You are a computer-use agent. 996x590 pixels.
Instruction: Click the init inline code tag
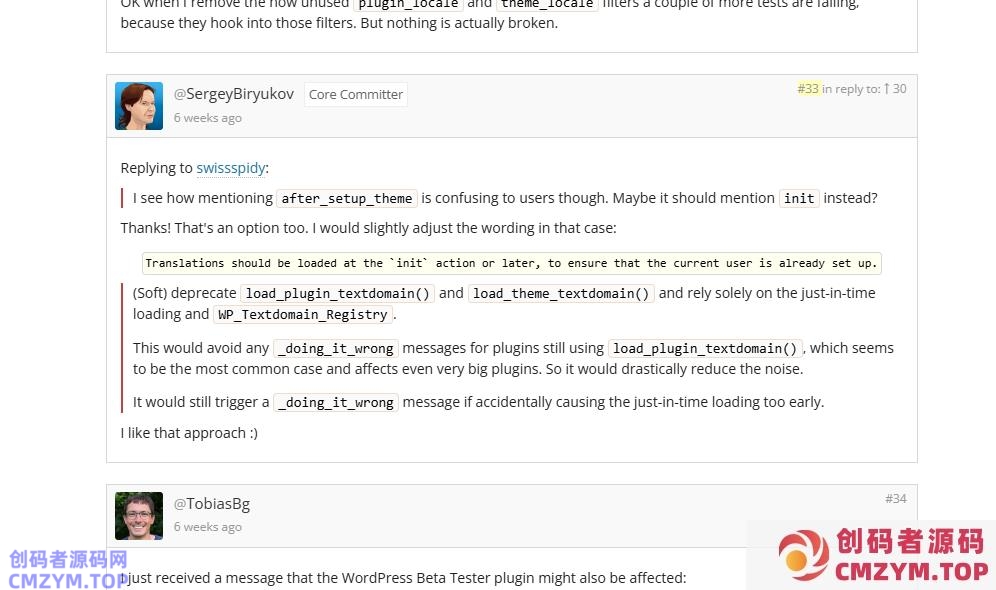798,199
